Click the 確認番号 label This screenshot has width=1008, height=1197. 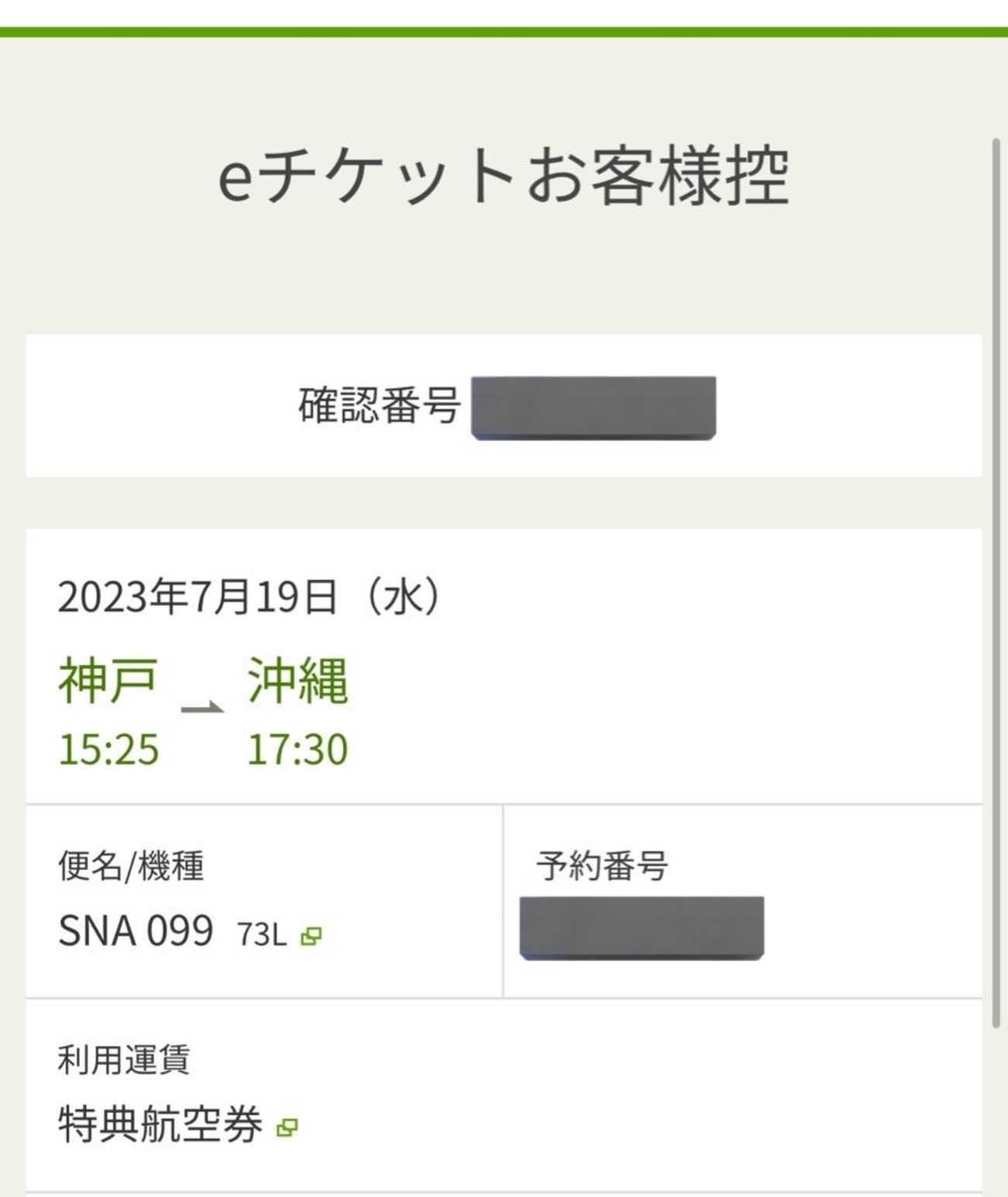379,406
